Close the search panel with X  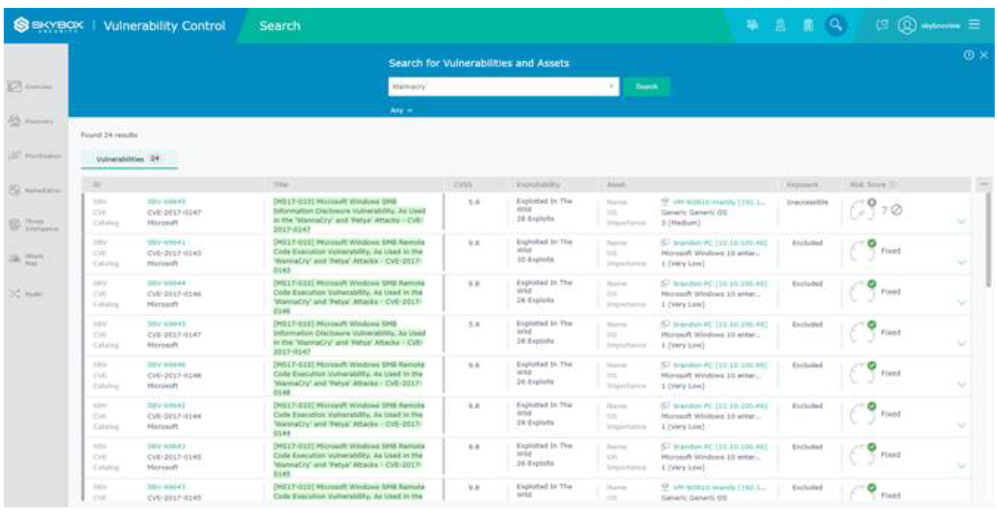983,55
